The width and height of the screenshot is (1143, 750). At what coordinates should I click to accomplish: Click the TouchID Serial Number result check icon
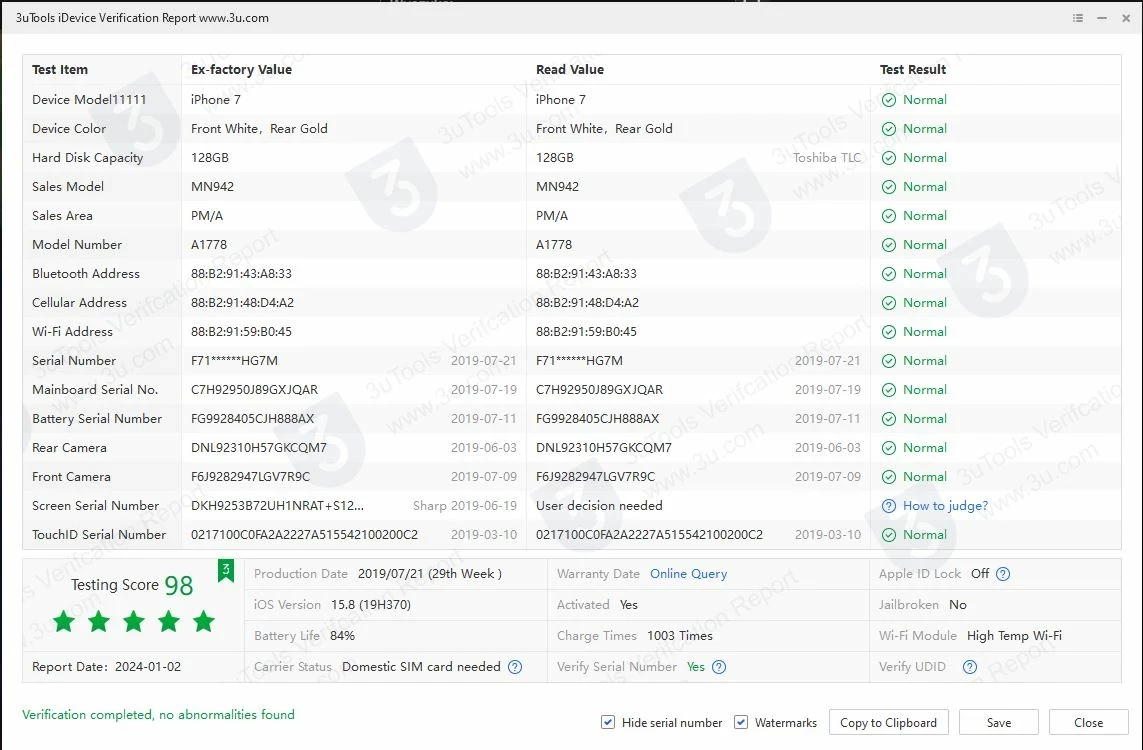pyautogui.click(x=889, y=535)
